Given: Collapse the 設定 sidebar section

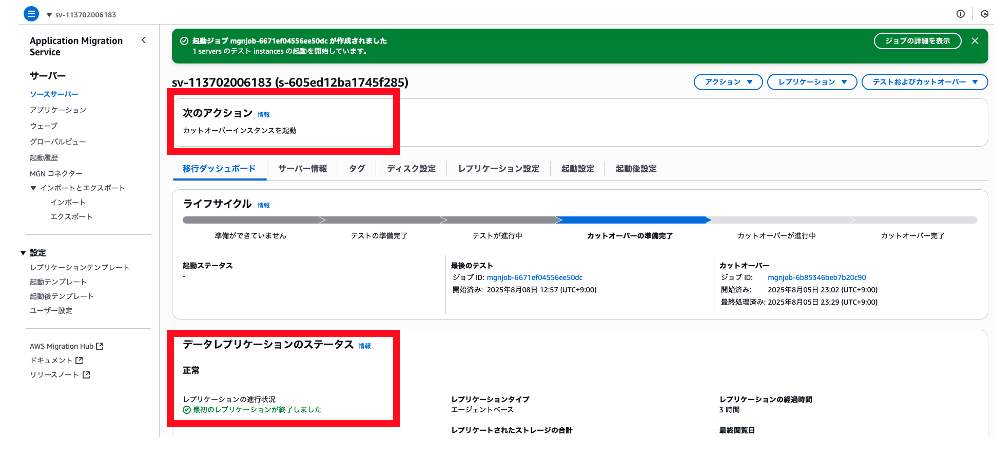Looking at the screenshot, I should coord(23,253).
